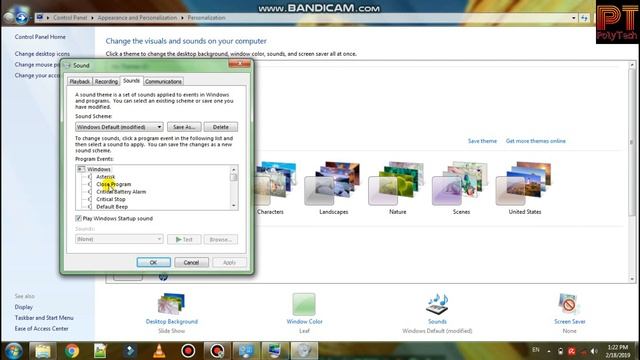Click the red tray application icon
The width and height of the screenshot is (640, 360).
click(x=571, y=351)
